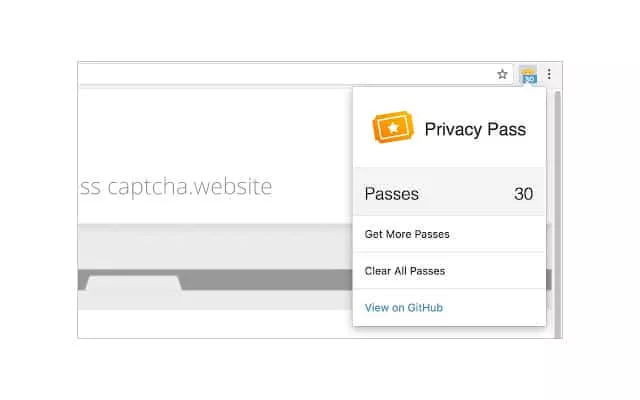Click the Privacy Pass extension toolbar icon

[528, 74]
